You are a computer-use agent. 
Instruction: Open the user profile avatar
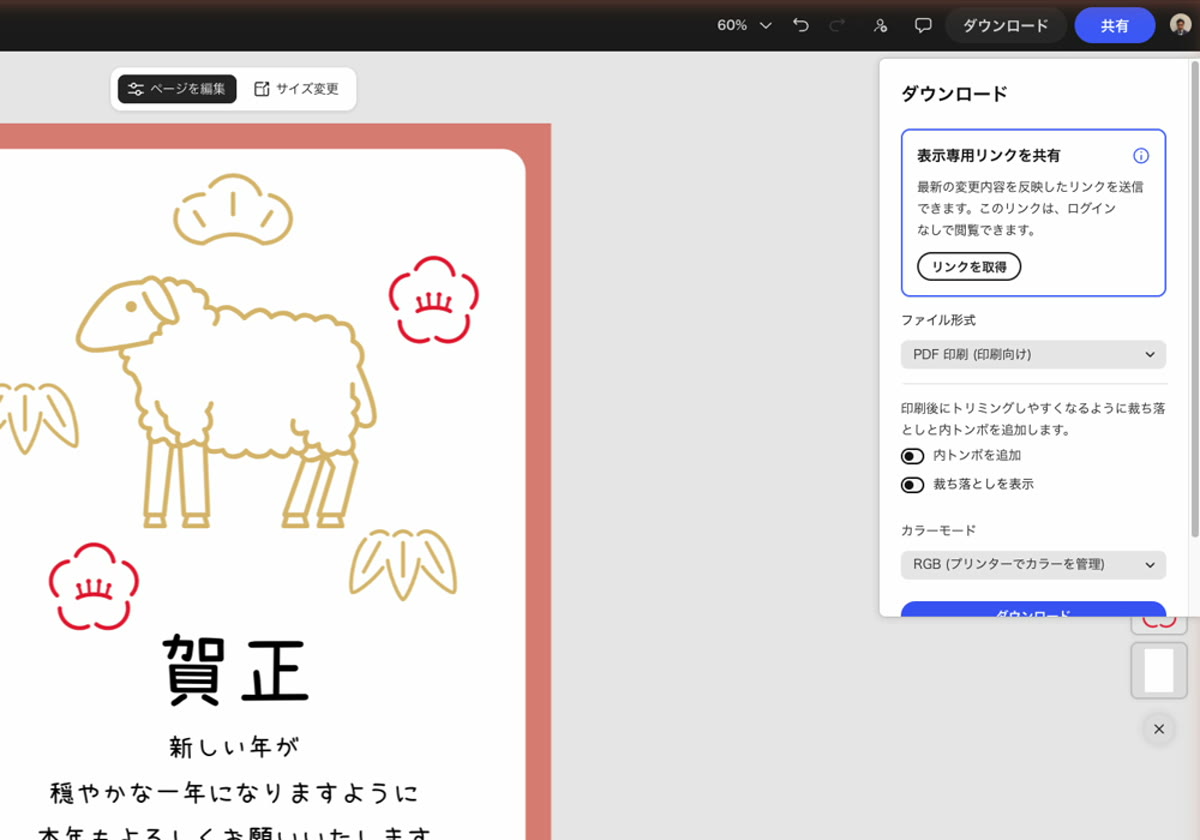pyautogui.click(x=1180, y=25)
